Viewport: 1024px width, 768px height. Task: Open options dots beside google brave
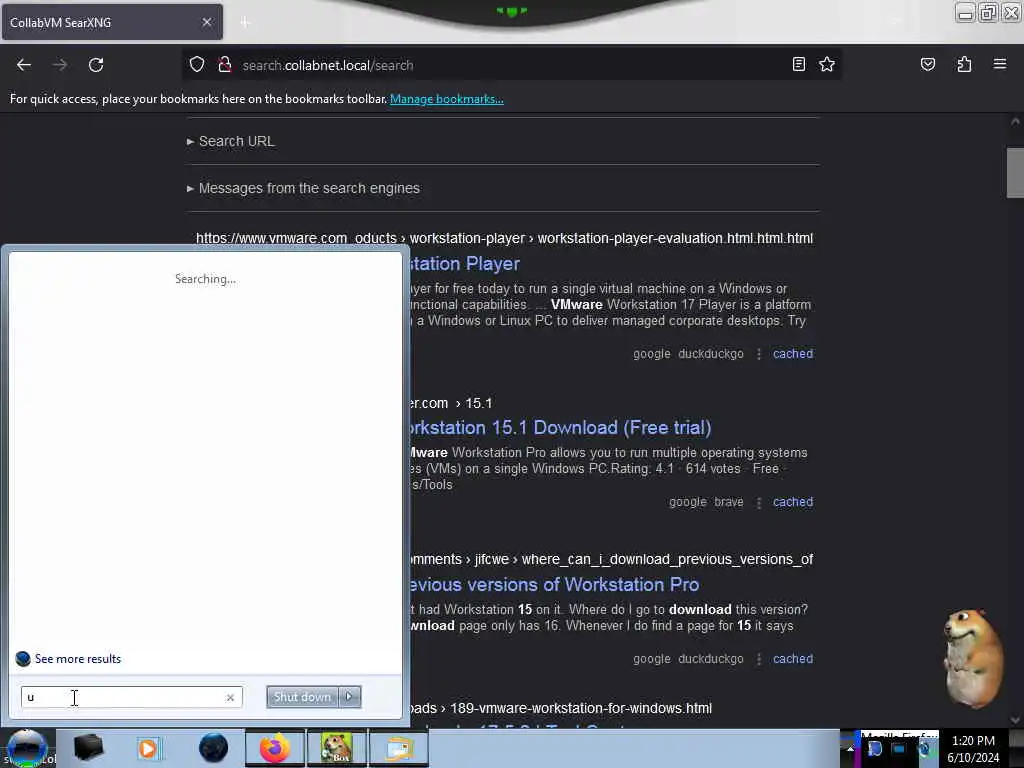point(758,502)
